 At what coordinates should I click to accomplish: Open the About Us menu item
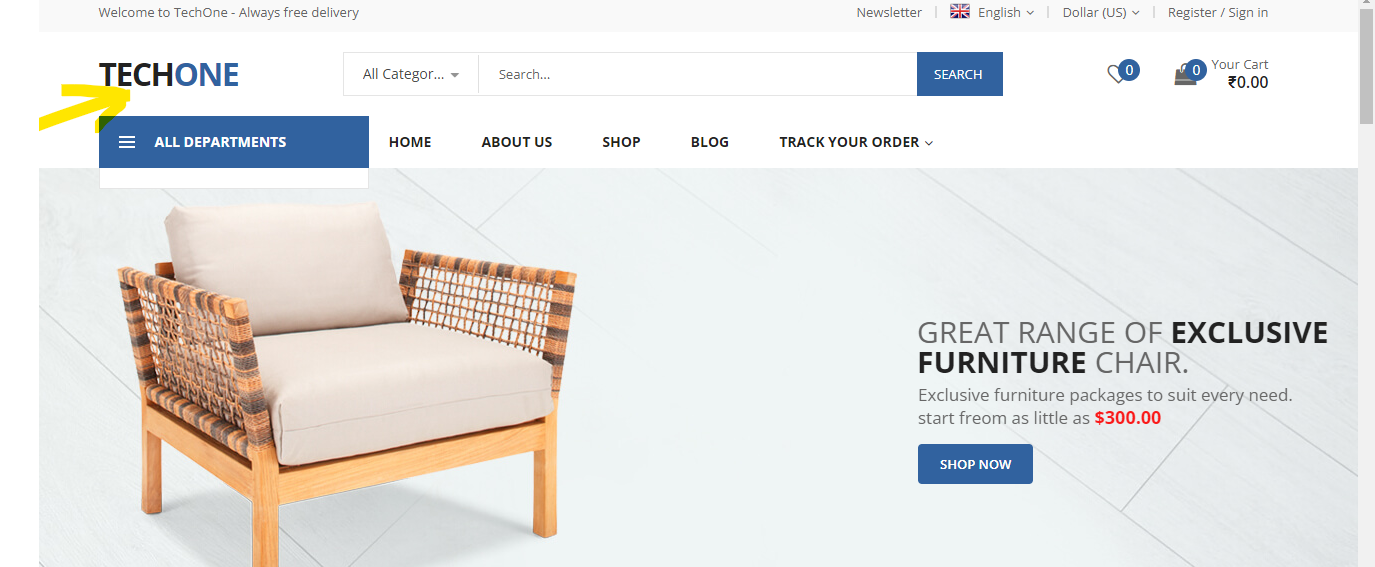[x=517, y=142]
